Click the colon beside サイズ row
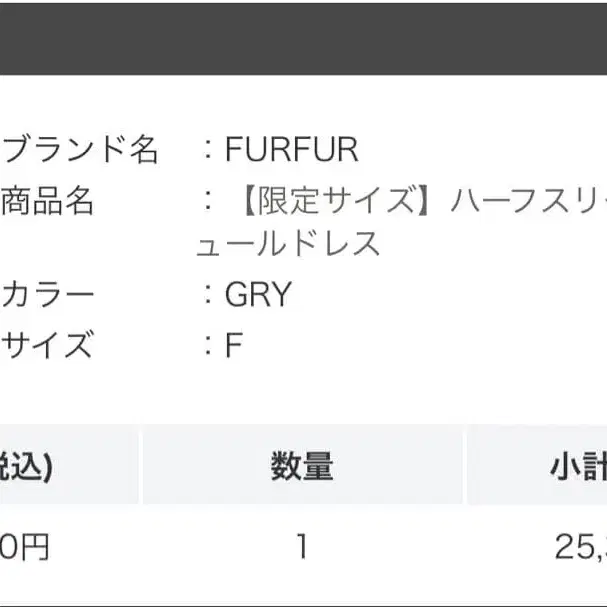This screenshot has height=607, width=607. coord(208,345)
